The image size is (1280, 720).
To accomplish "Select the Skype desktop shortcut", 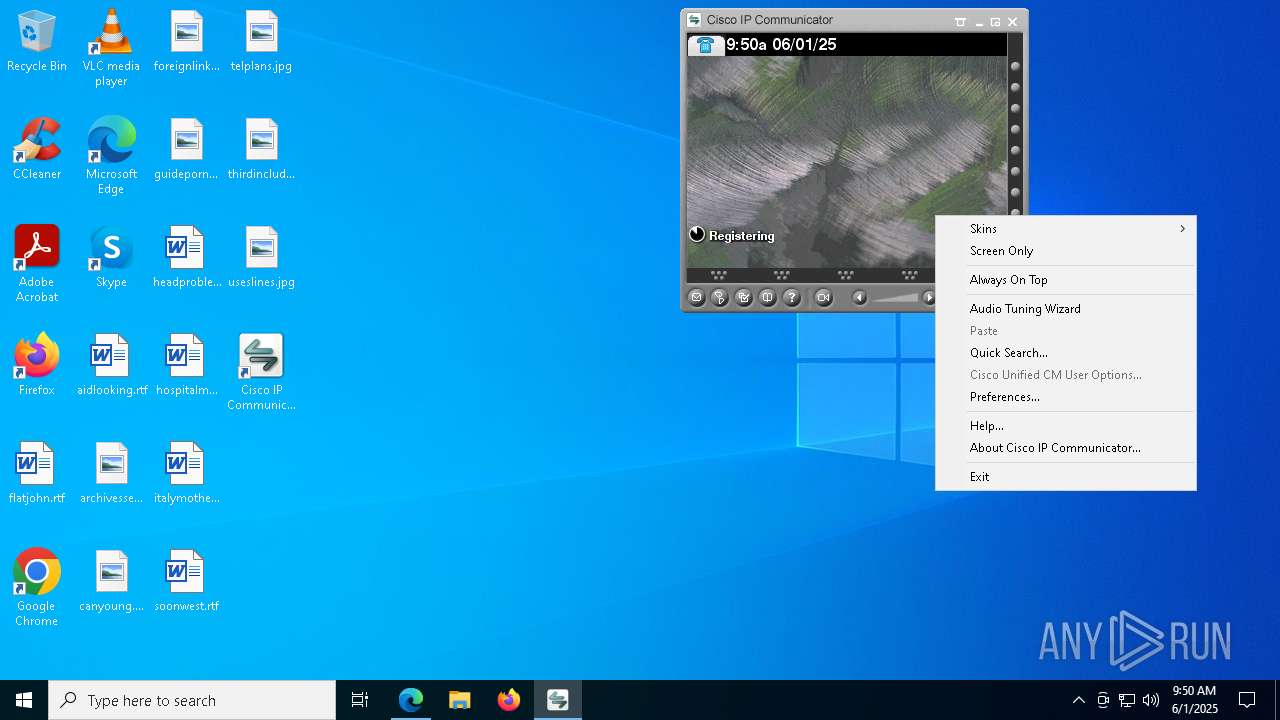I will (x=111, y=258).
